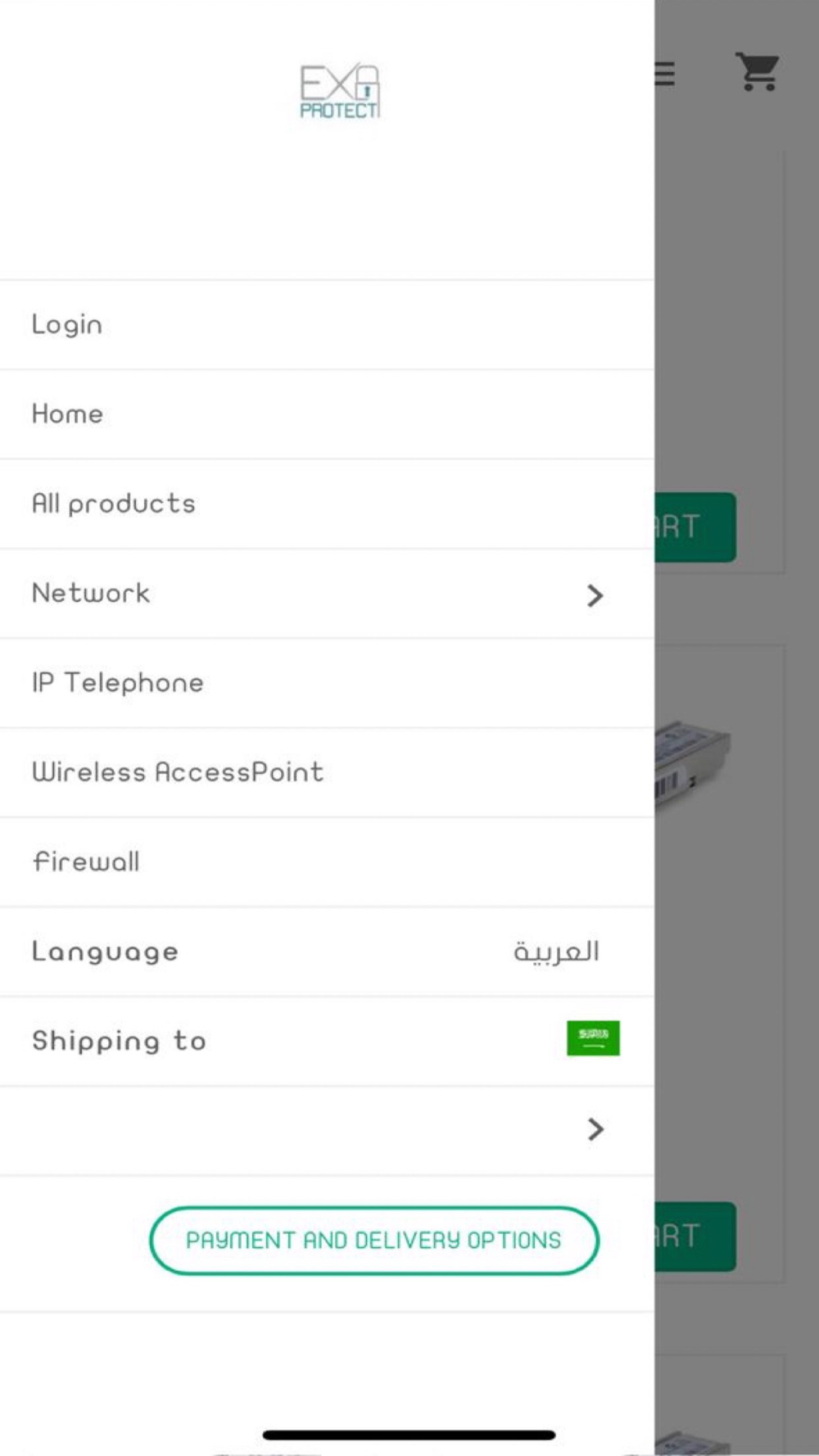The height and width of the screenshot is (1456, 819).
Task: Open the shopping cart icon
Action: [757, 72]
